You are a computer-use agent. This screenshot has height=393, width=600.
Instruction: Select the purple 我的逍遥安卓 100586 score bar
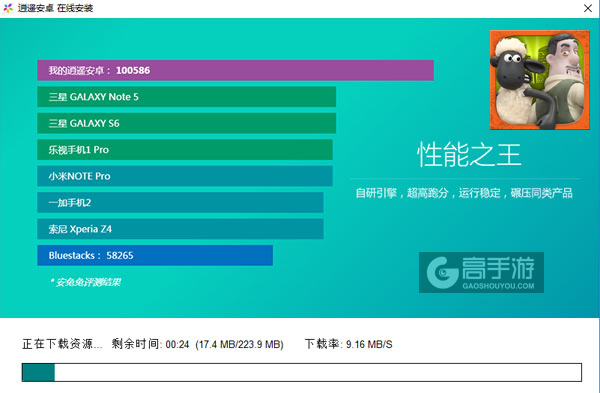pyautogui.click(x=235, y=70)
